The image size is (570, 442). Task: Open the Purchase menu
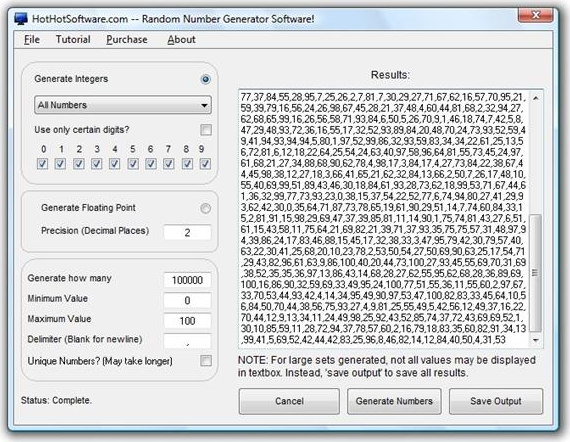click(127, 39)
